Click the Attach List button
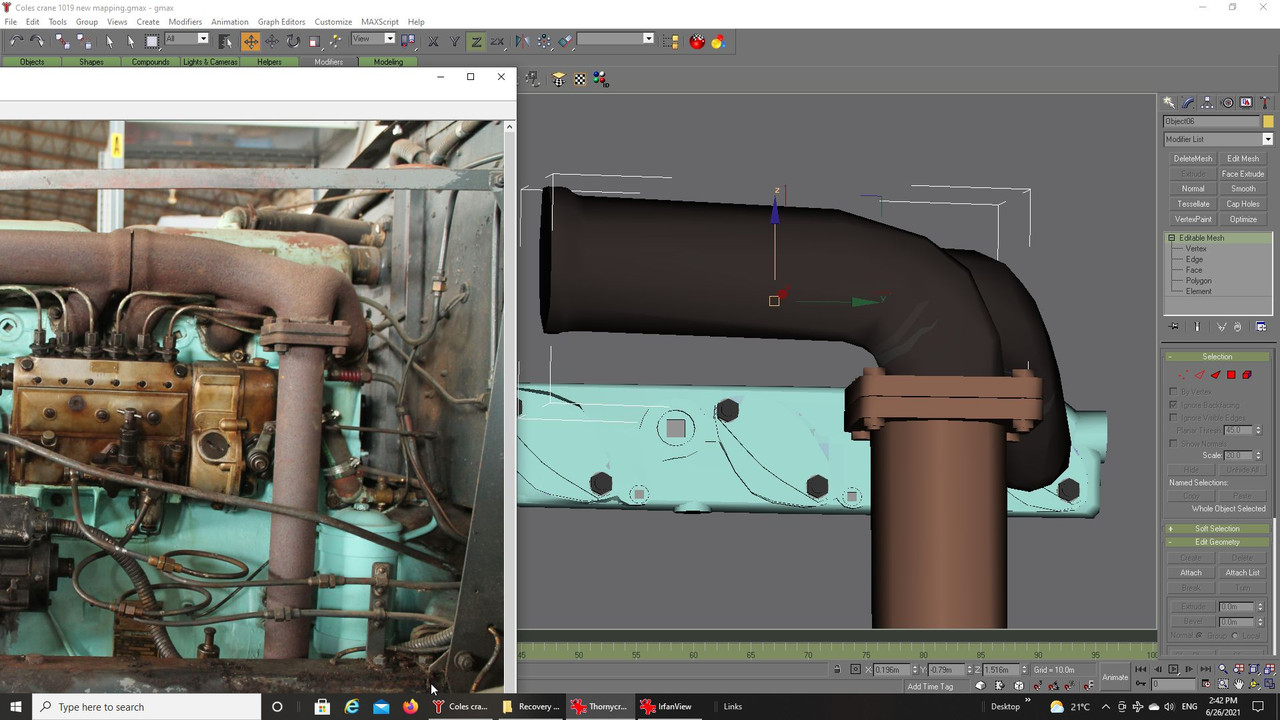Viewport: 1280px width, 720px height. coord(1242,573)
